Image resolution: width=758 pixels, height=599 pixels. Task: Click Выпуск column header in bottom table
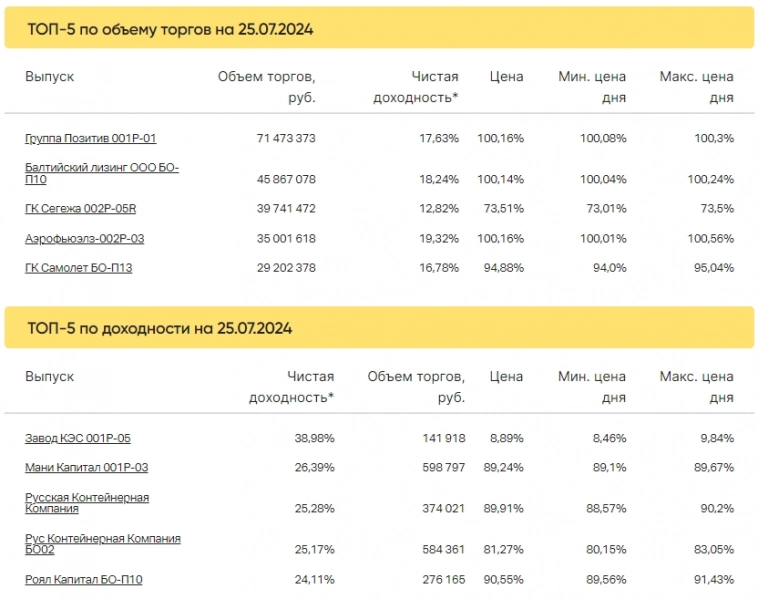pyautogui.click(x=49, y=377)
